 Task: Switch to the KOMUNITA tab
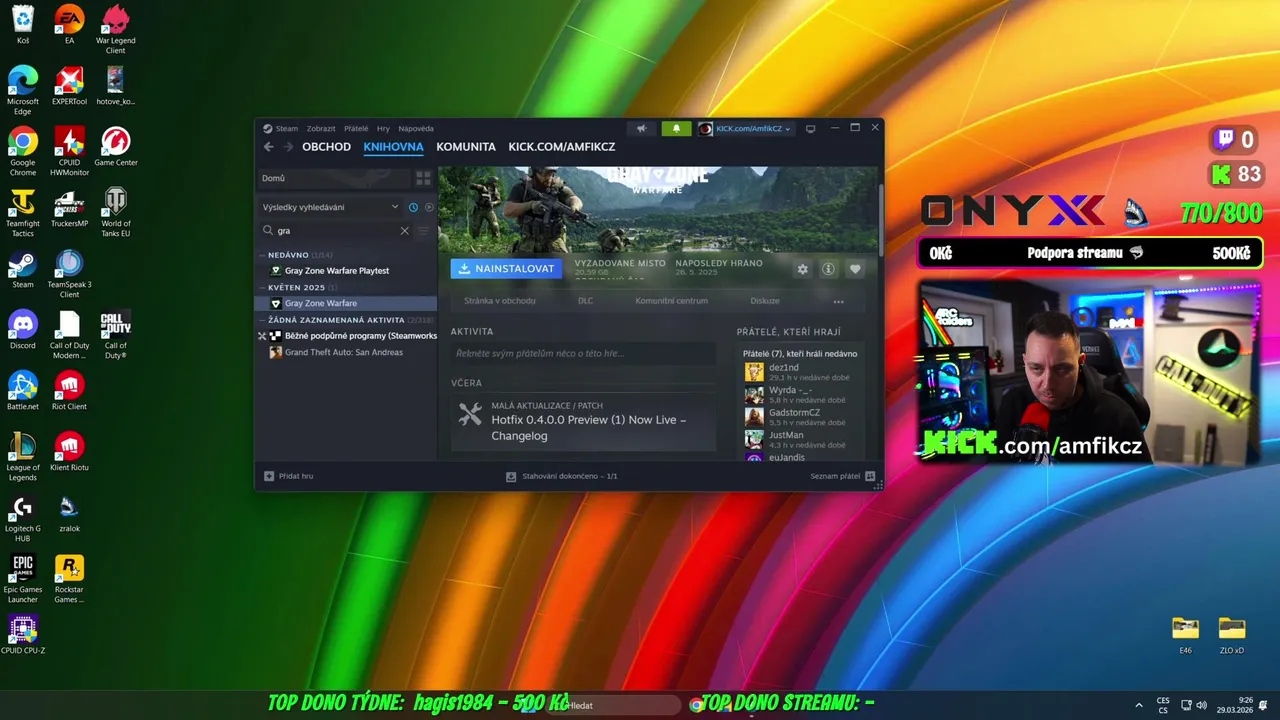pyautogui.click(x=466, y=147)
